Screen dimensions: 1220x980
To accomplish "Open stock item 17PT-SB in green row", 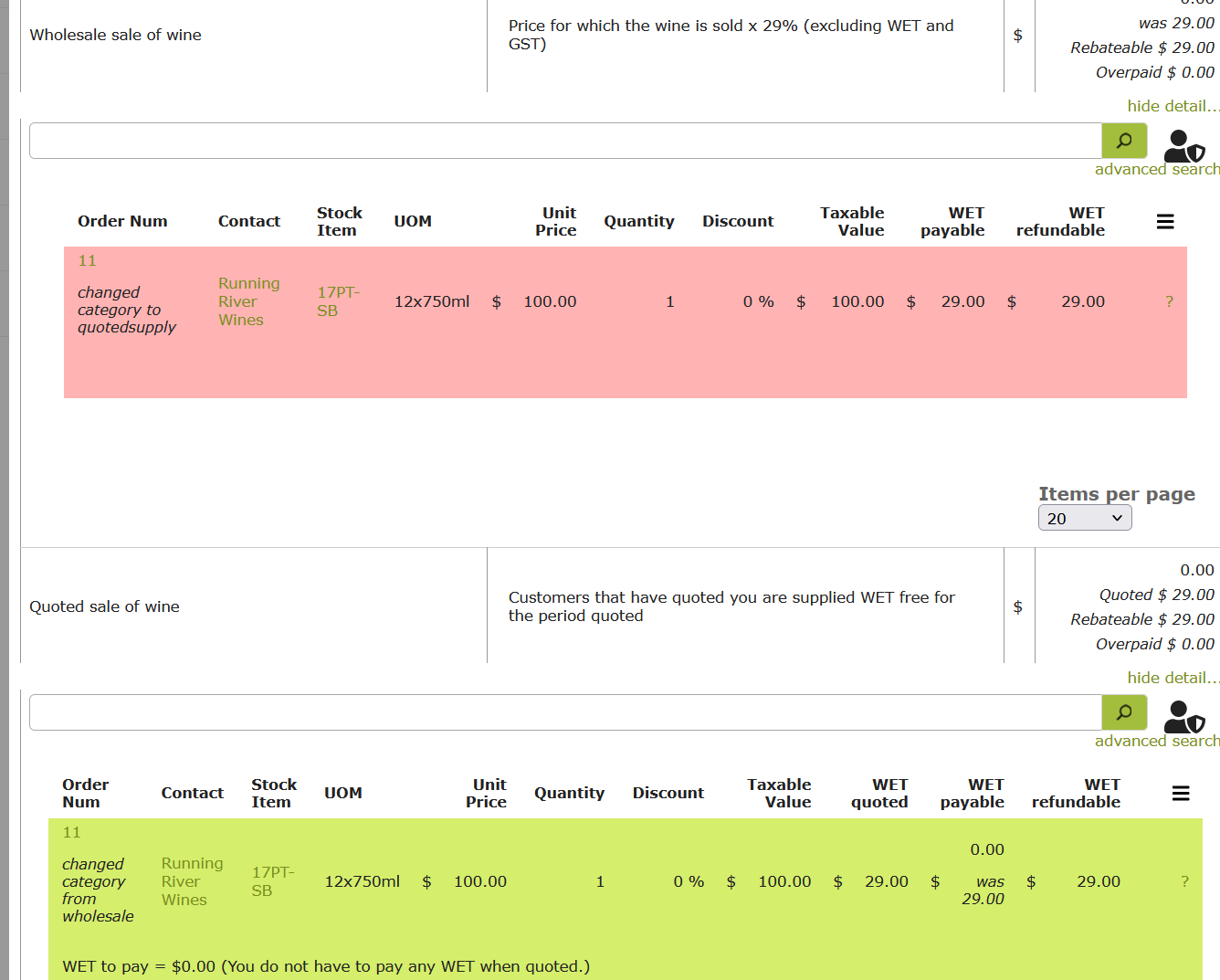I will click(273, 881).
